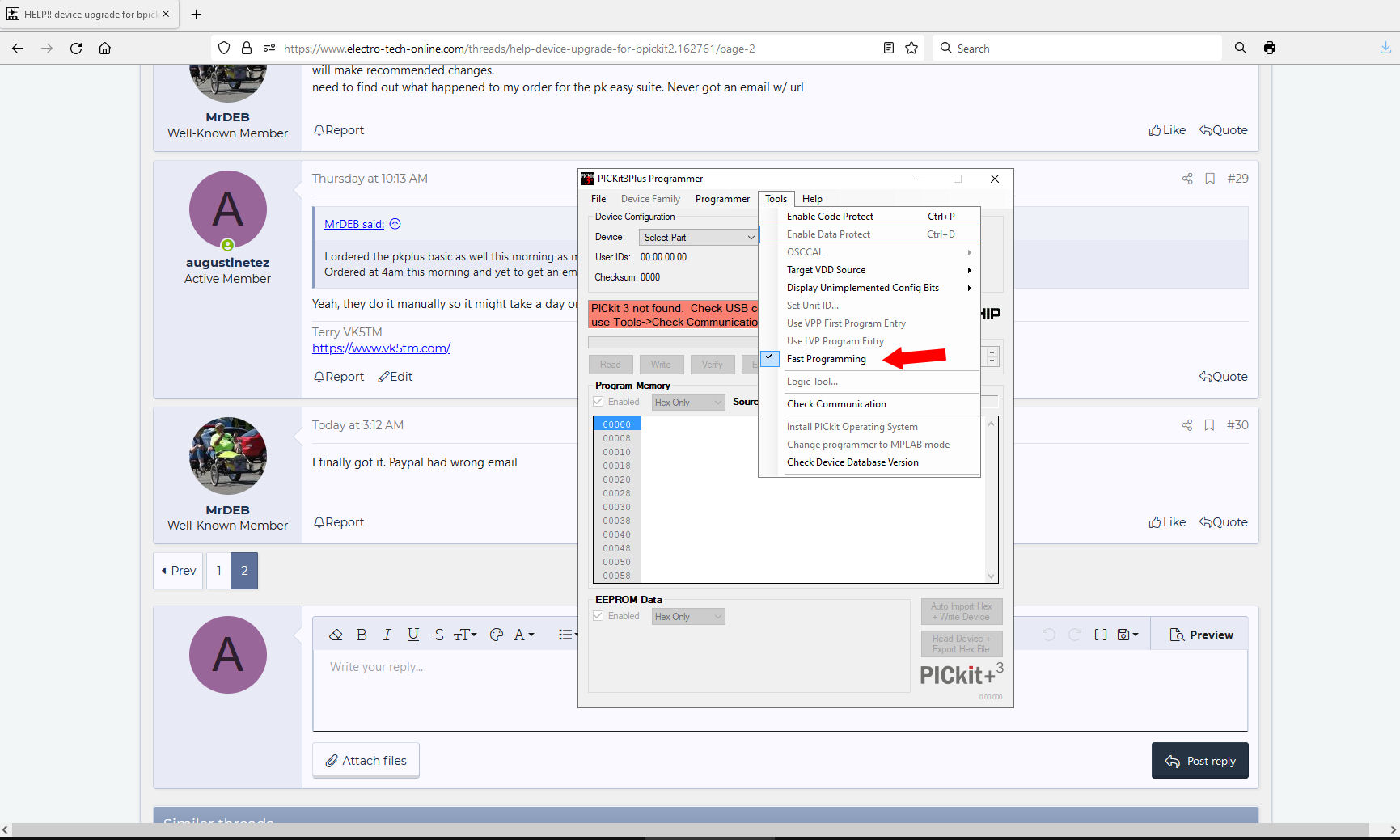
Task: Edit post #29
Action: (395, 377)
